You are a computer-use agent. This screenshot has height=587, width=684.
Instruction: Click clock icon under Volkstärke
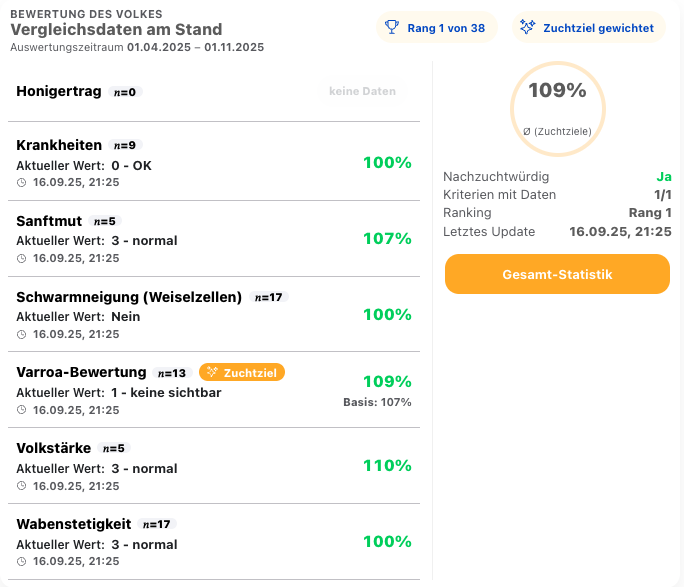(22, 486)
